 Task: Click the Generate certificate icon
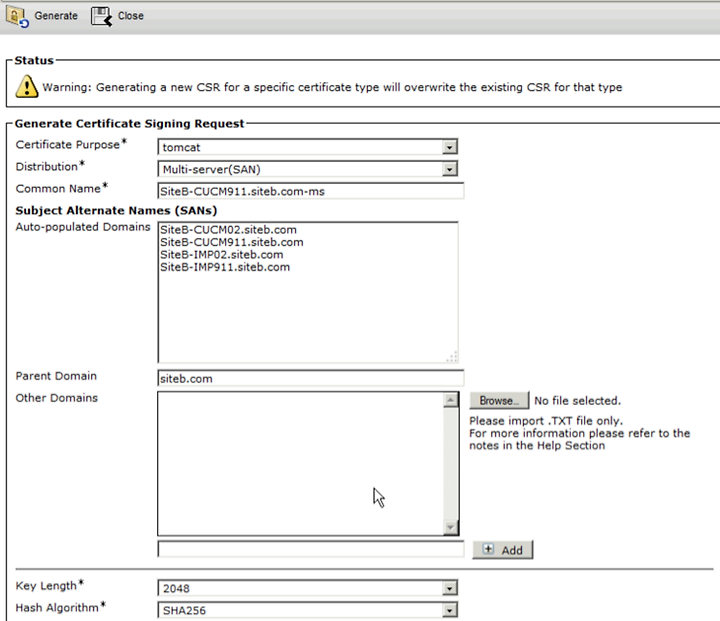click(x=17, y=17)
